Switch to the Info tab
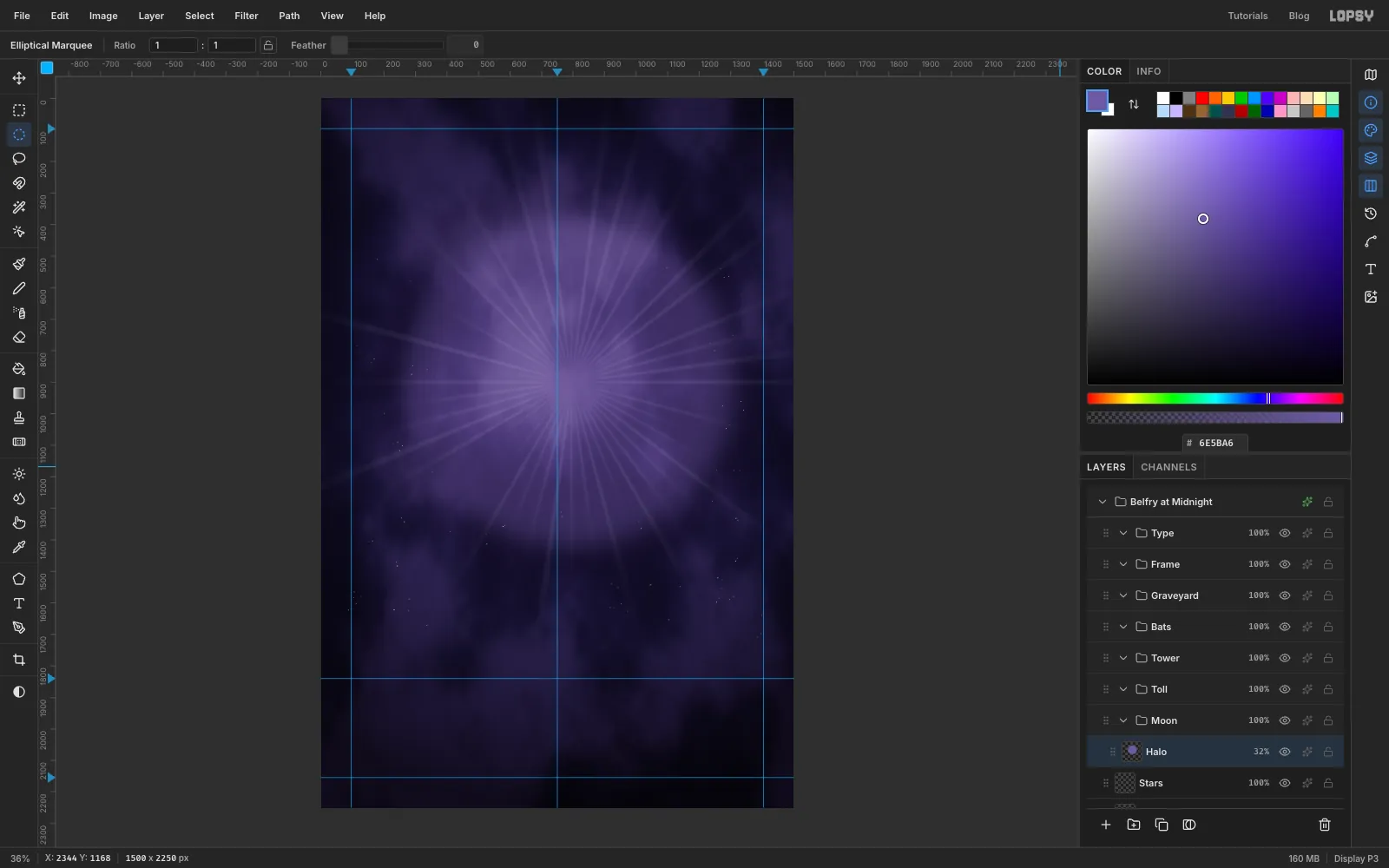The image size is (1389, 868). [x=1149, y=71]
